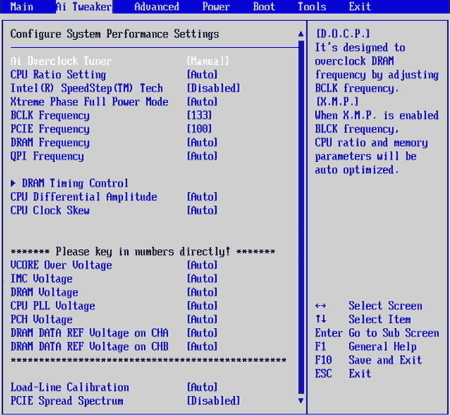Screen dimensions: 450x416
Task: Select the DRAM Frequency label
Action: 50,143
